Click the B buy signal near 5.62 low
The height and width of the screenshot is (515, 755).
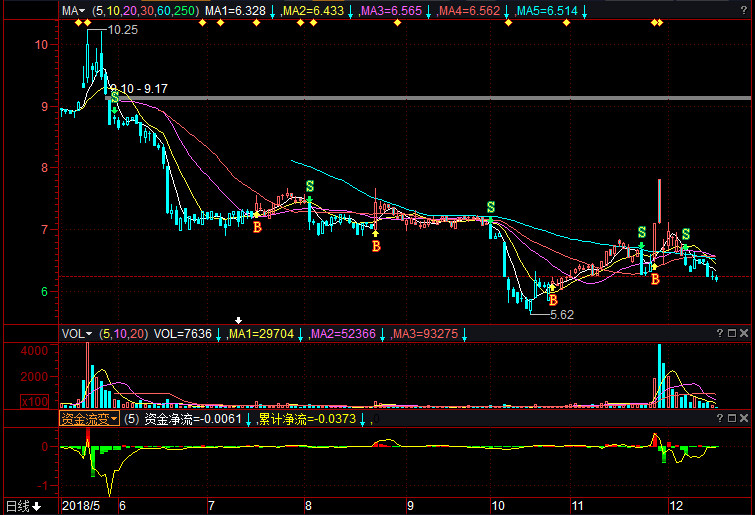(x=551, y=298)
